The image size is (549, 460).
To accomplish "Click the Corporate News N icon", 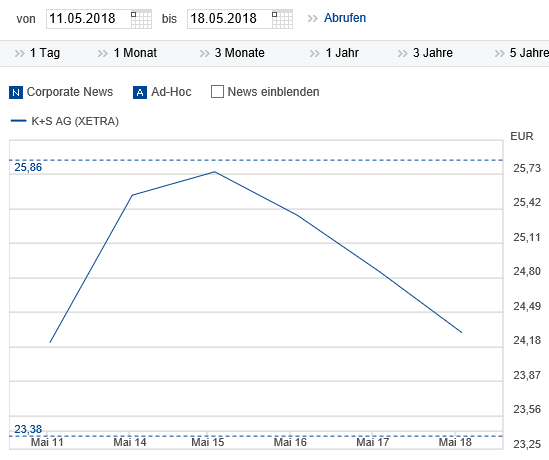I will click(16, 92).
